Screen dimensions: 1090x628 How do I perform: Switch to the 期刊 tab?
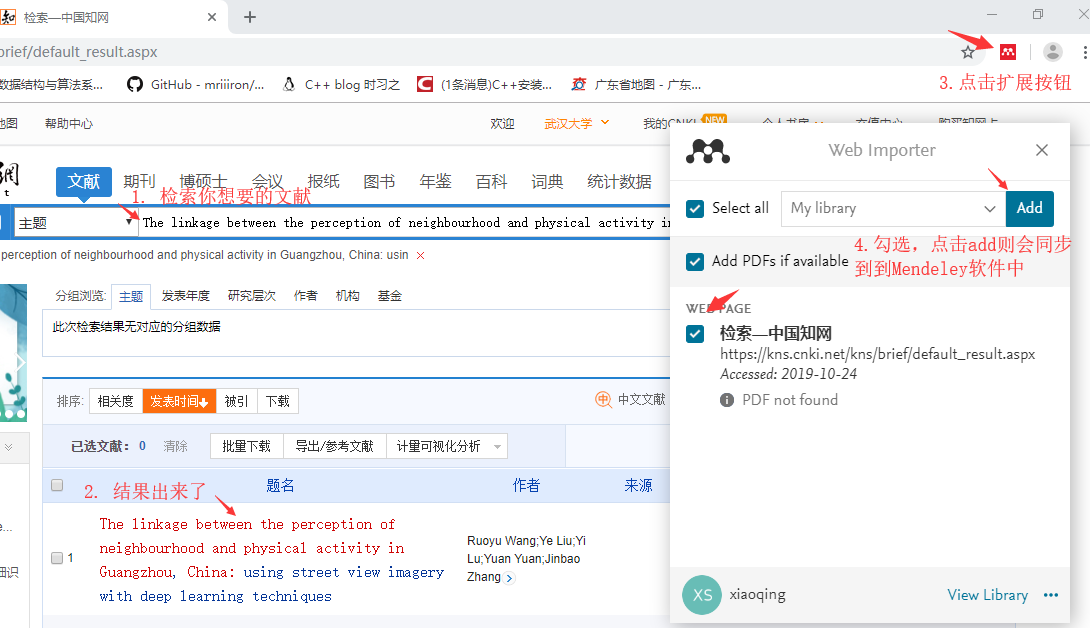tap(139, 181)
